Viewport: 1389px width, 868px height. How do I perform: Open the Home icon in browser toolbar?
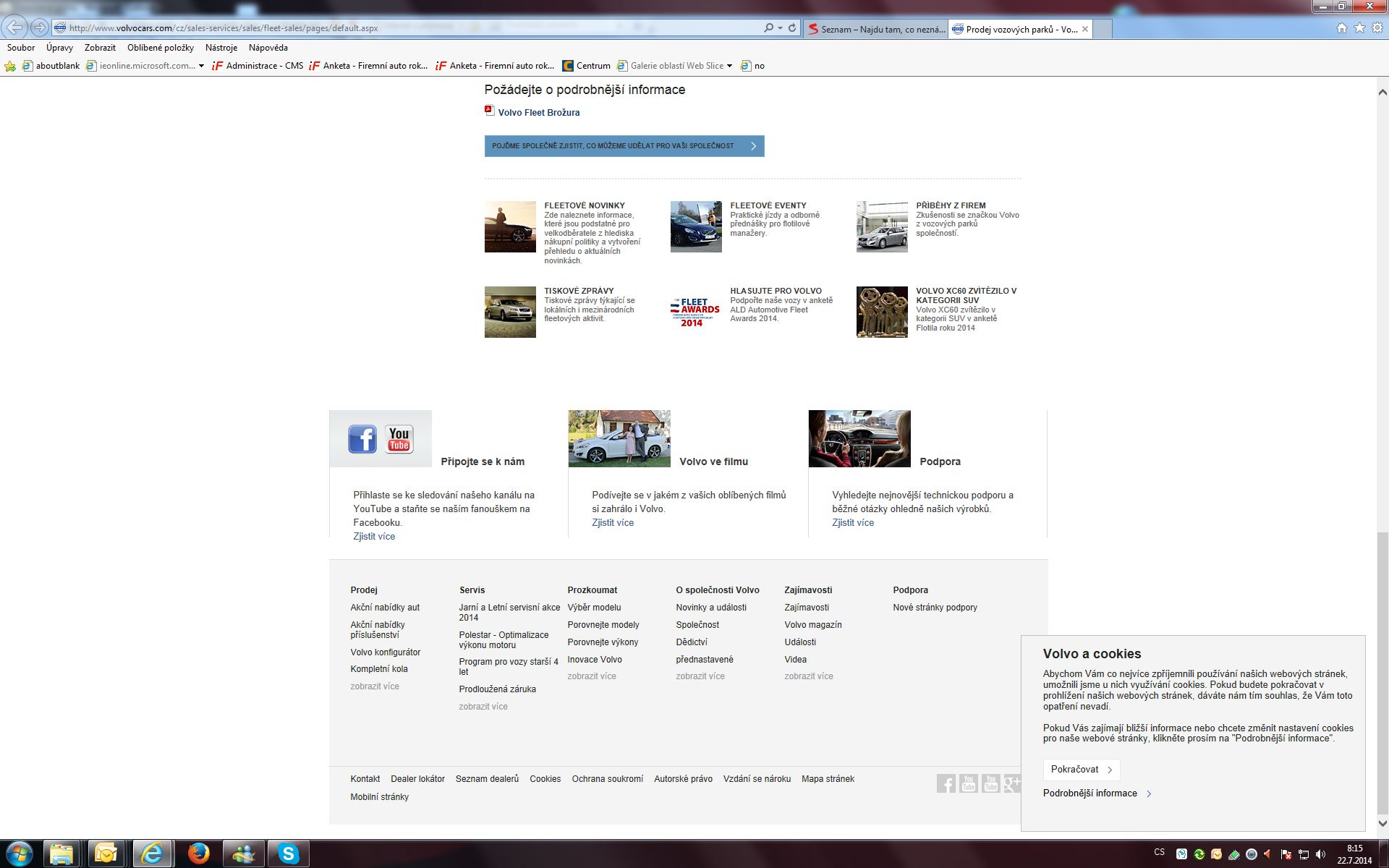1342,28
